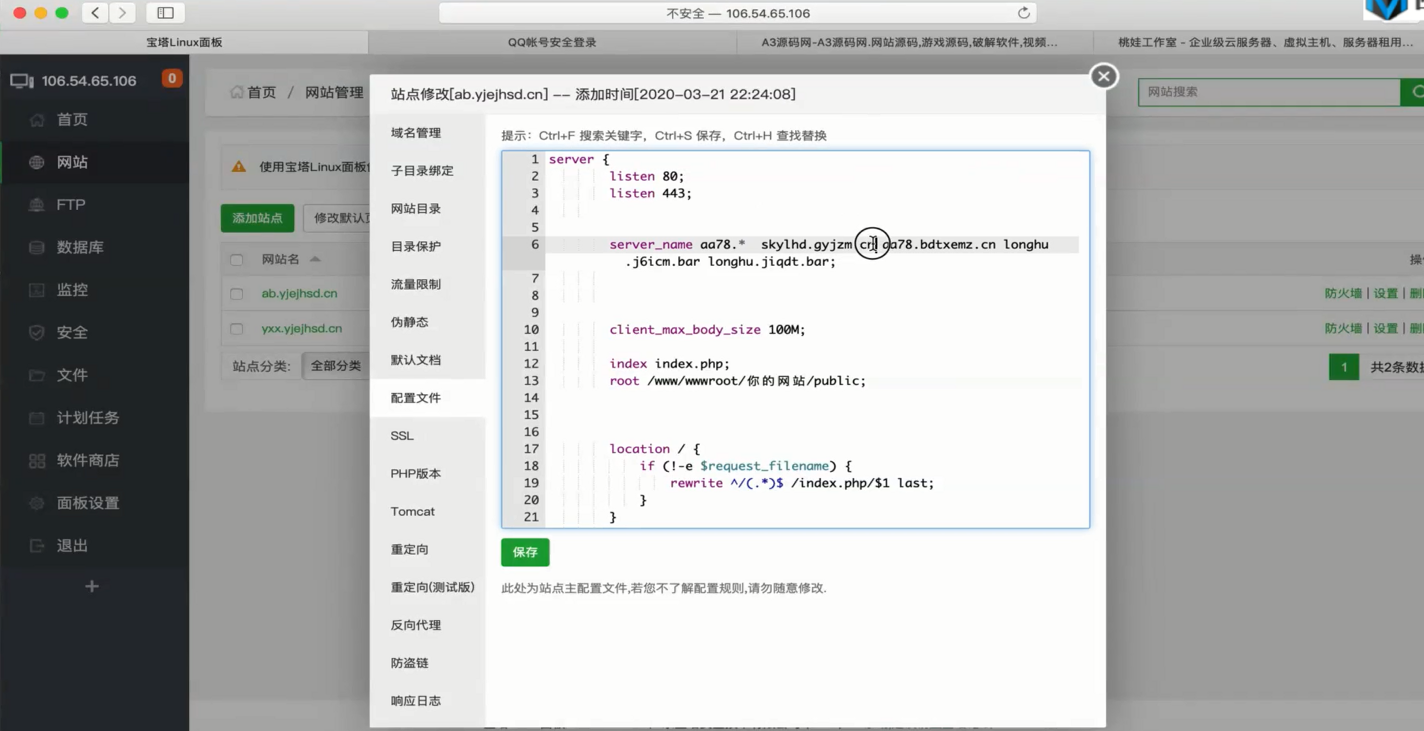Open the 监控 monitor icon
1424x731 pixels.
[x=37, y=290]
